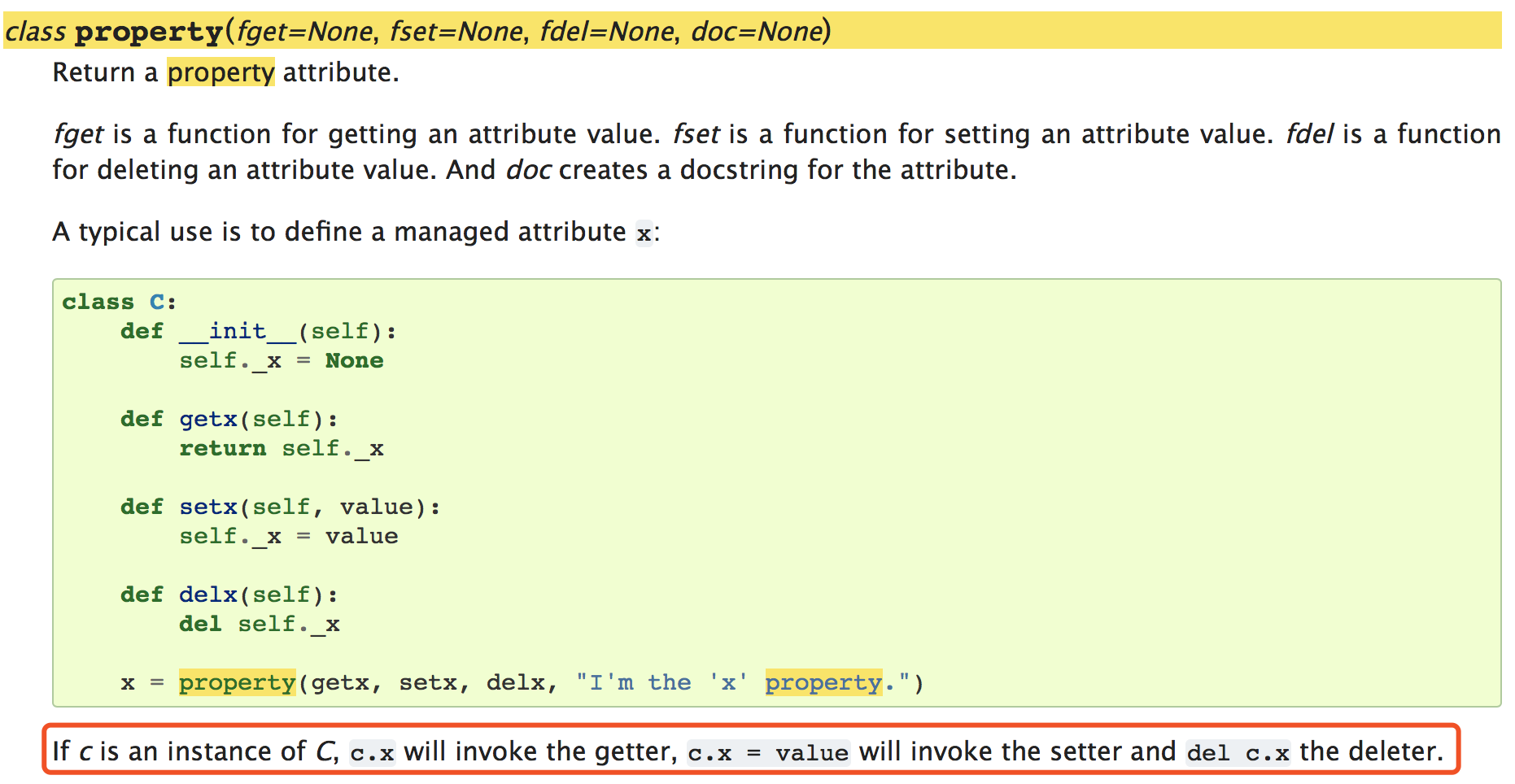Click the highlighted word property in "Return a property attribute"

point(220,72)
